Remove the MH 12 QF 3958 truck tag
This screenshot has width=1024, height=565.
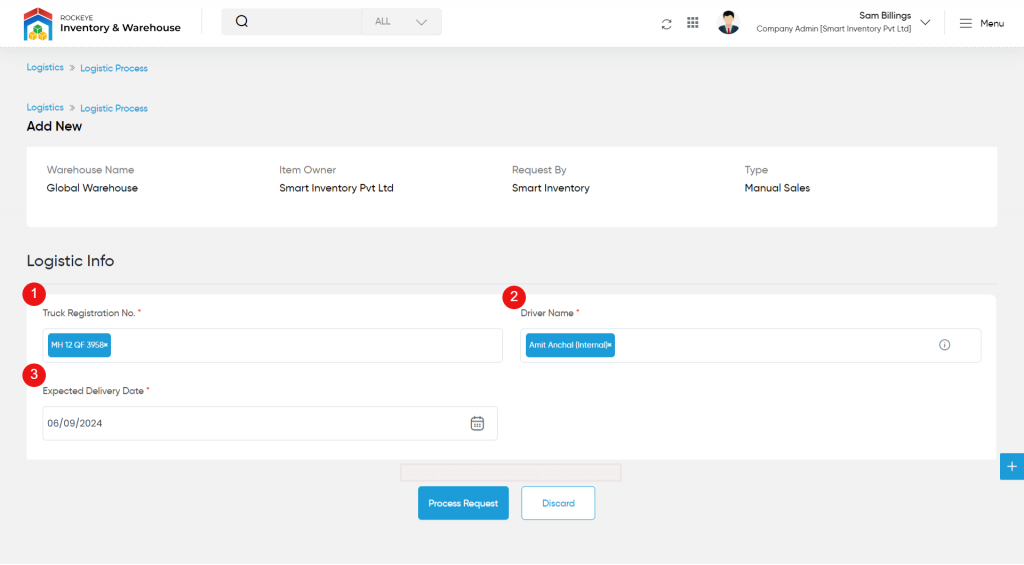(x=108, y=346)
